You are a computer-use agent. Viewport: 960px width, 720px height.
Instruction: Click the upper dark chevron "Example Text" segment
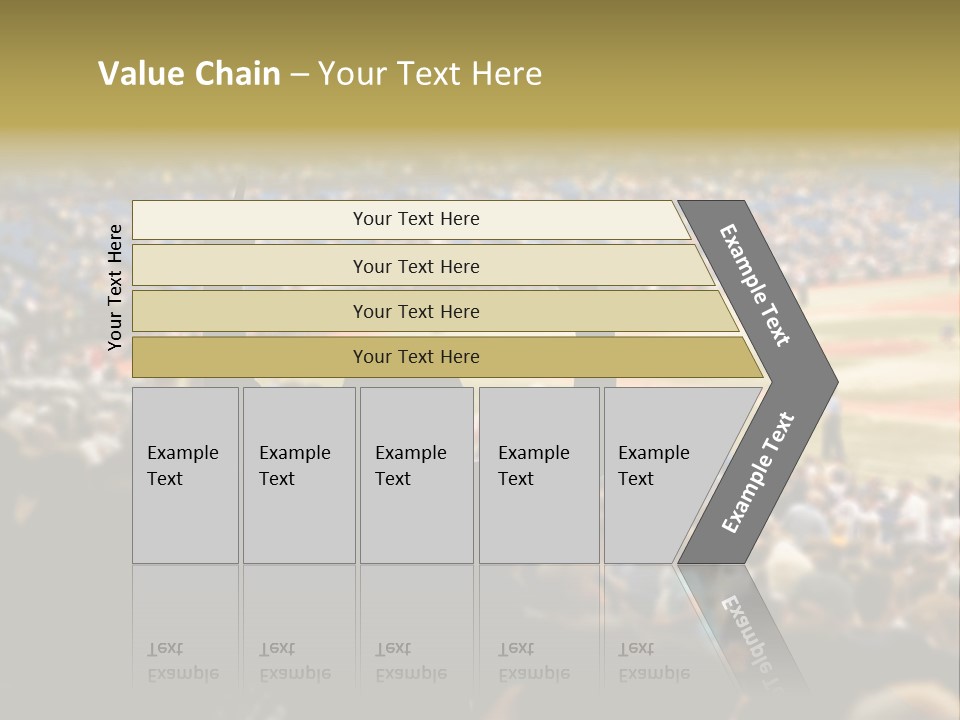coord(757,286)
